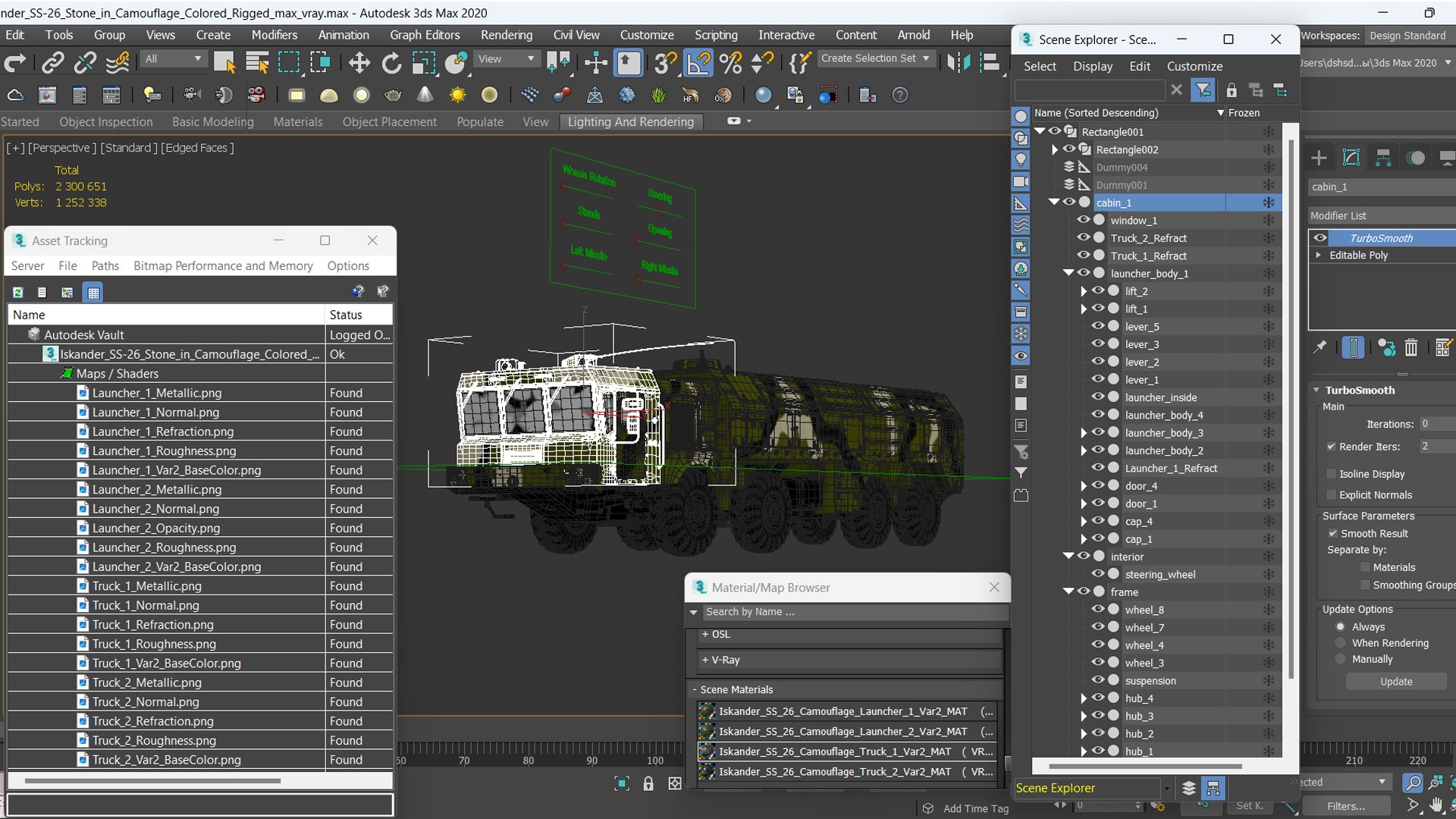The height and width of the screenshot is (819, 1456).
Task: Click lock icon in Scene Explorer toolbar
Action: 1232,90
